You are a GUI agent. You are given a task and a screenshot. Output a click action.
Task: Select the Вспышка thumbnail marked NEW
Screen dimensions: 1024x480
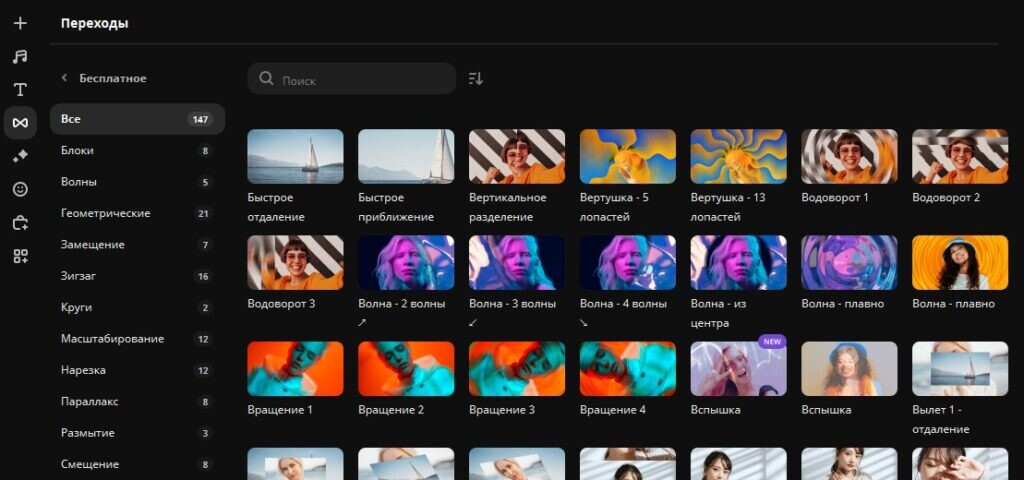[x=739, y=368]
